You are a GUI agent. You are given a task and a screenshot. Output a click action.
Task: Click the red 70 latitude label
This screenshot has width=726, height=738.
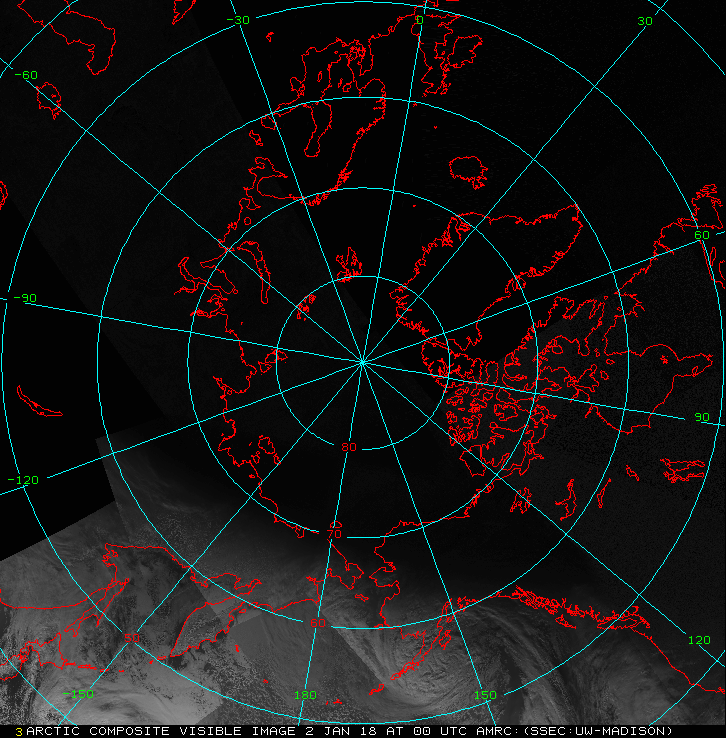click(x=334, y=534)
